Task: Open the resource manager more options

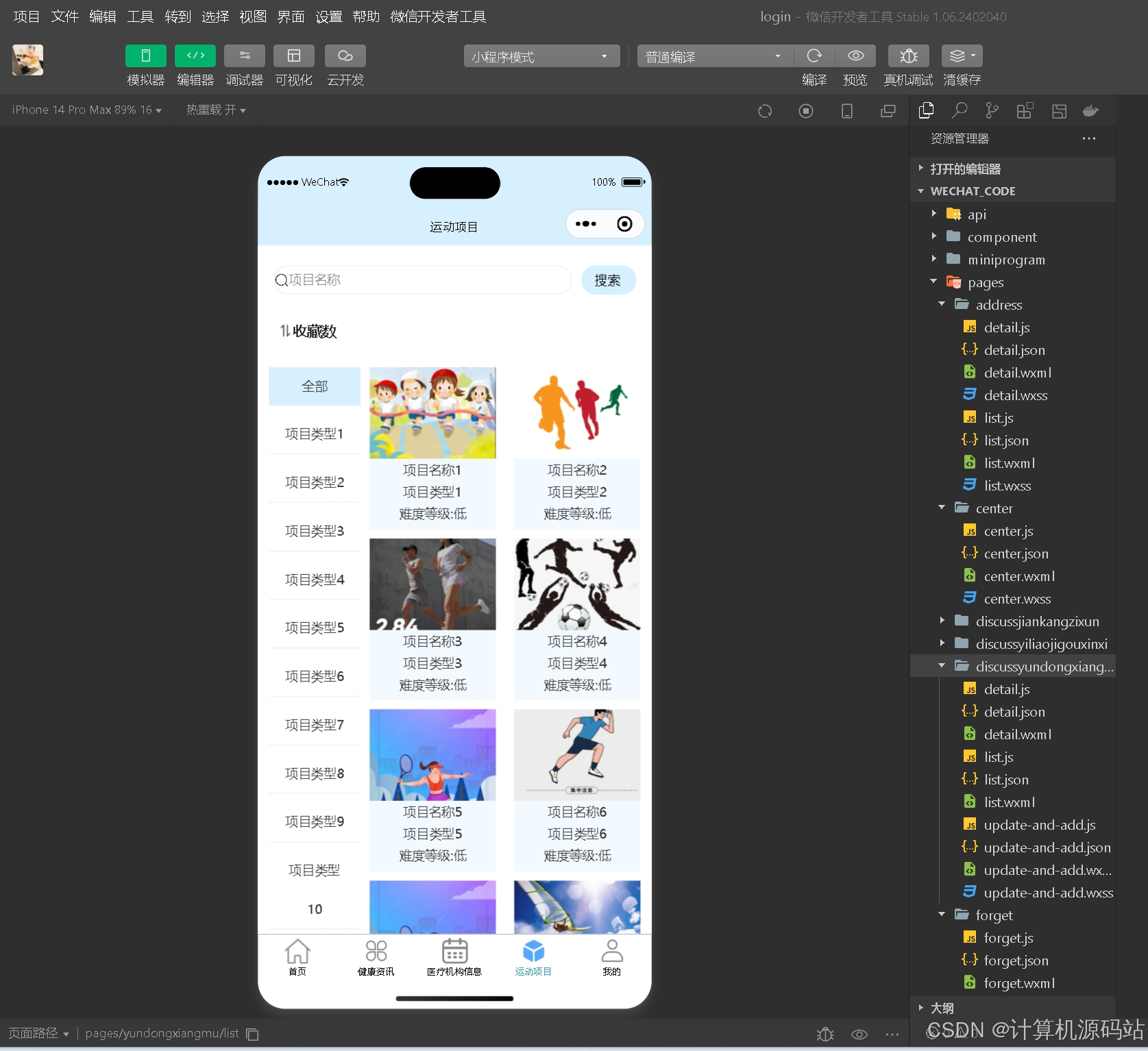Action: click(x=1089, y=138)
